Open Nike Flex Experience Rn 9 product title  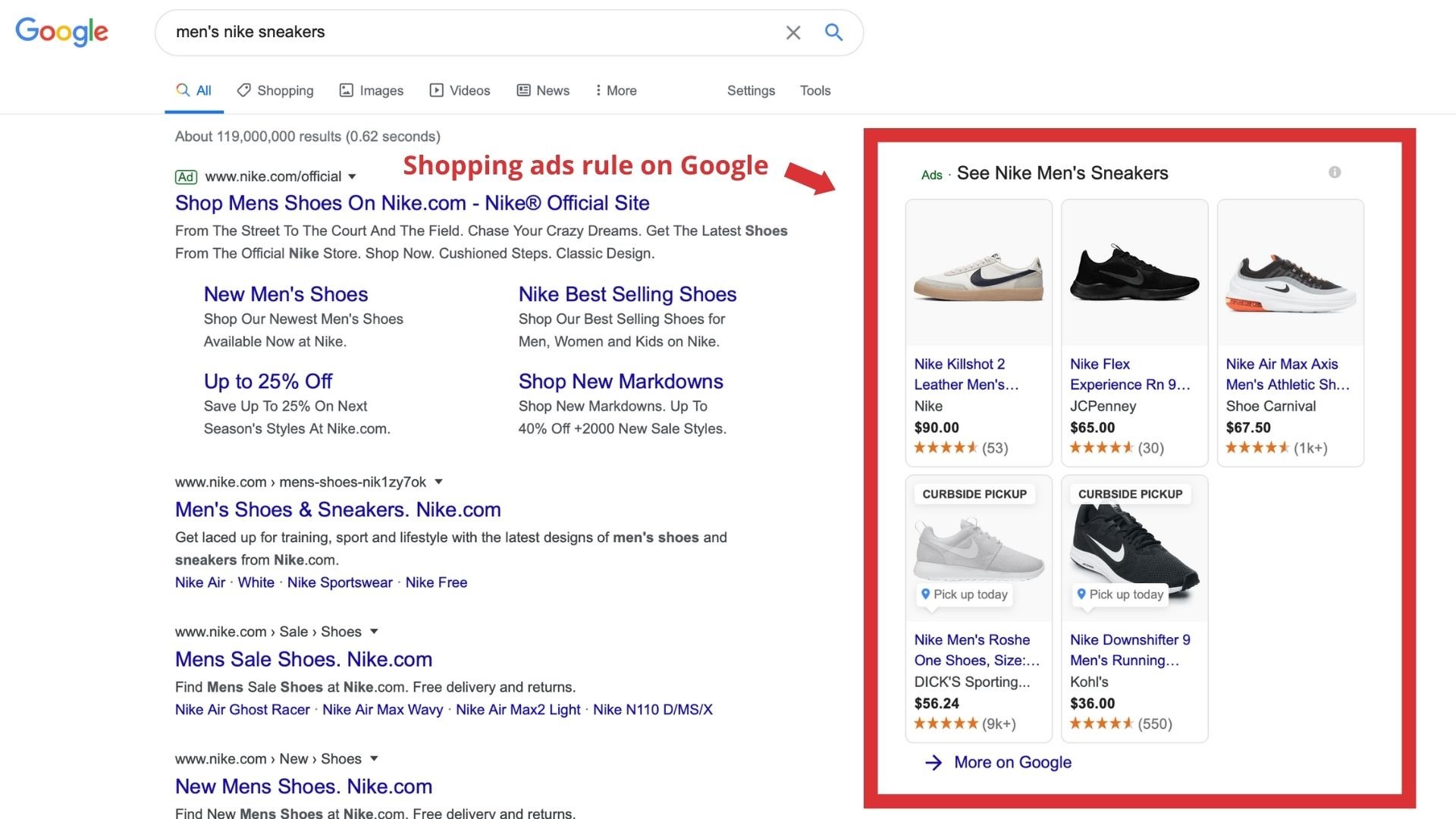point(1131,375)
